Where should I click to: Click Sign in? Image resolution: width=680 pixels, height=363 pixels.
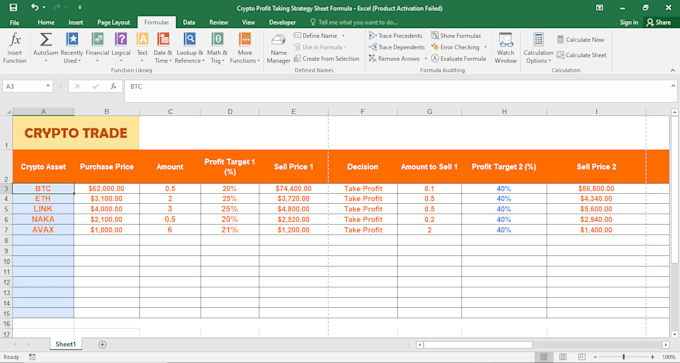pos(629,23)
